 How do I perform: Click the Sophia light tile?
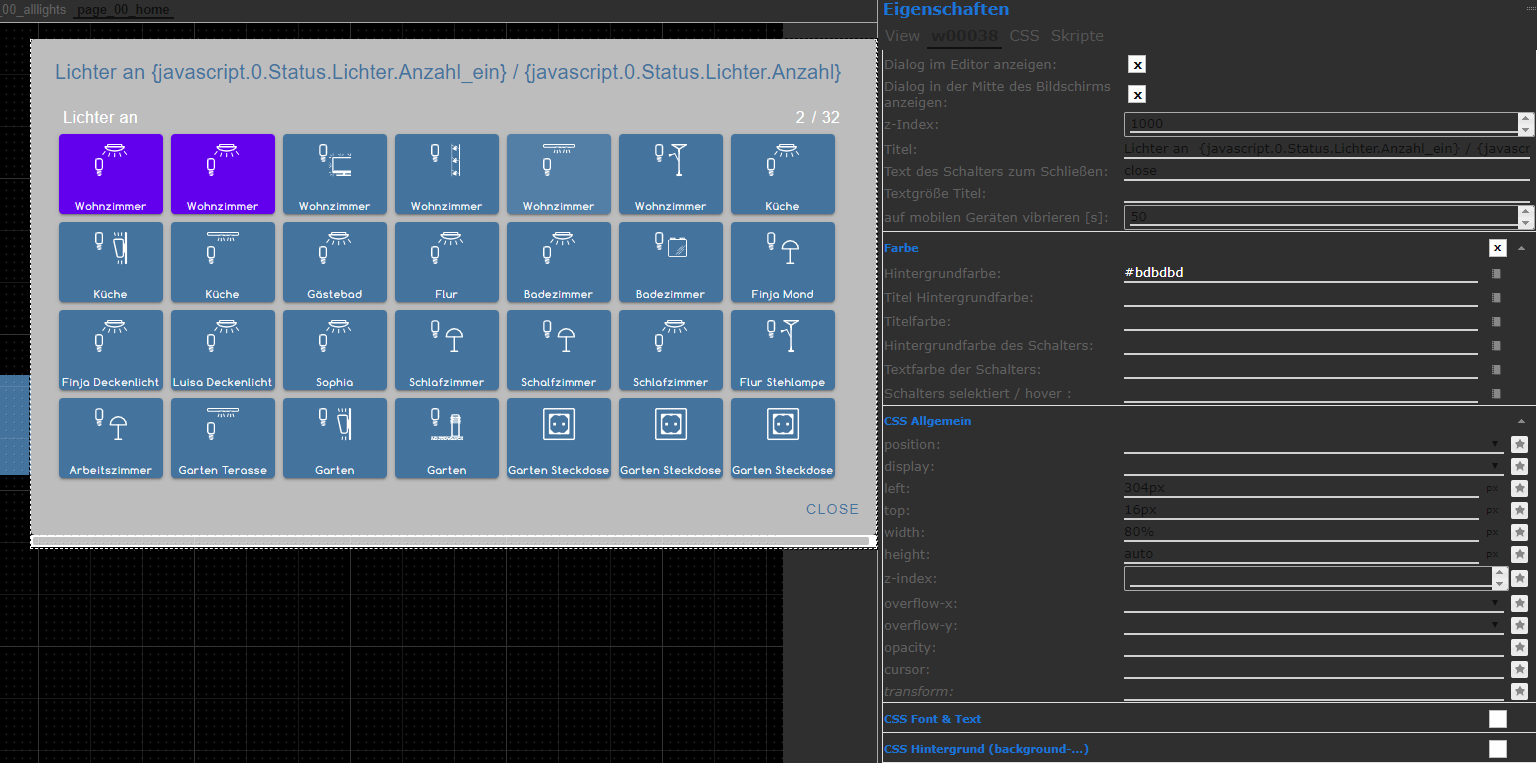tap(335, 350)
